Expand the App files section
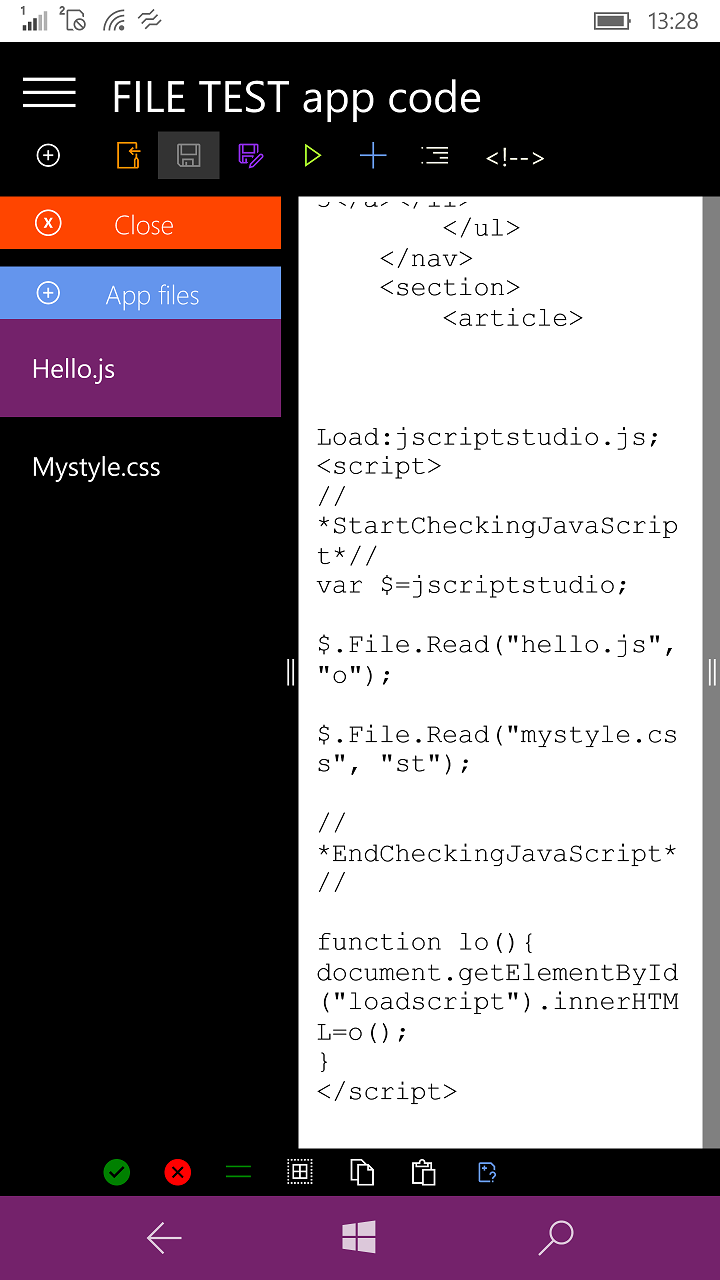Viewport: 720px width, 1280px height. coord(140,294)
